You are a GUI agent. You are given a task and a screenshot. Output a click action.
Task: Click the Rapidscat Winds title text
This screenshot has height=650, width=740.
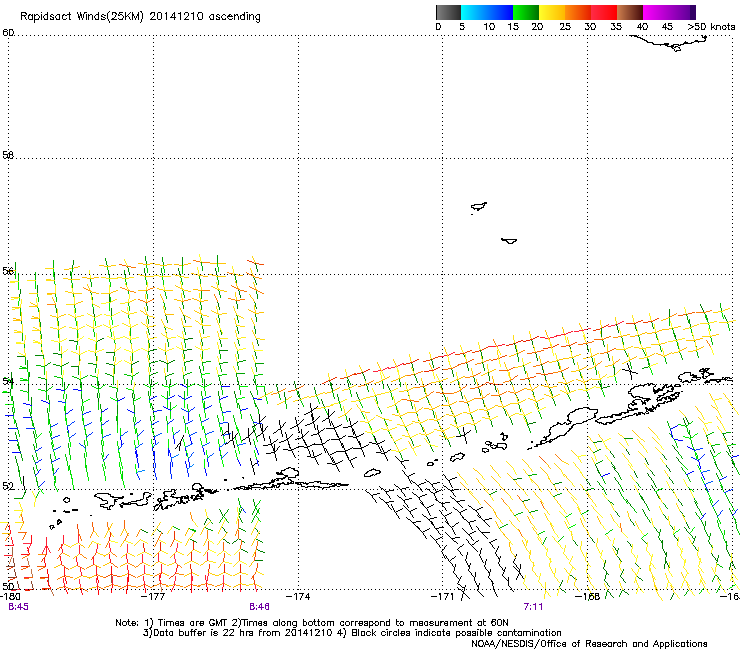click(x=140, y=16)
